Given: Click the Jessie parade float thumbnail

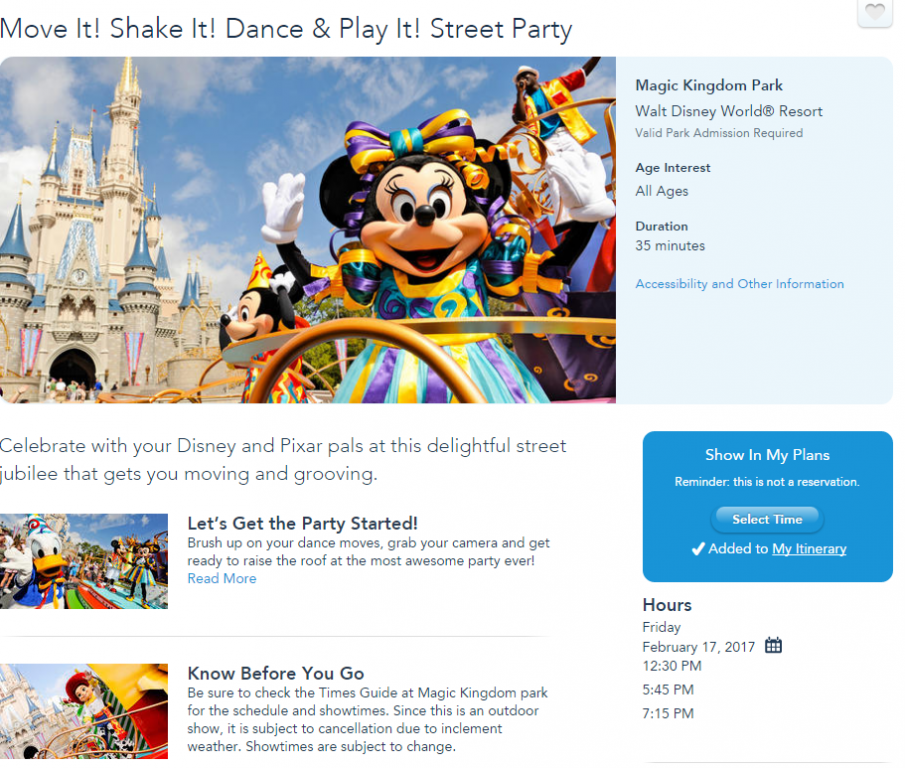Looking at the screenshot, I should click(84, 711).
